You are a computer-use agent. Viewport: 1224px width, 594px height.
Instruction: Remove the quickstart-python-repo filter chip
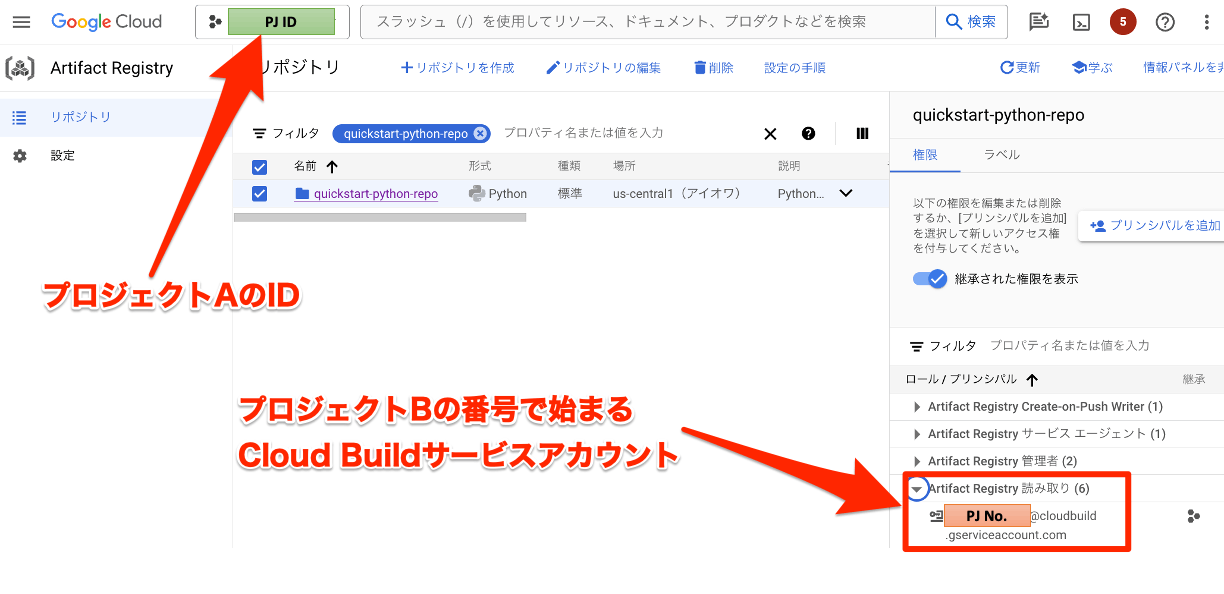click(x=481, y=133)
